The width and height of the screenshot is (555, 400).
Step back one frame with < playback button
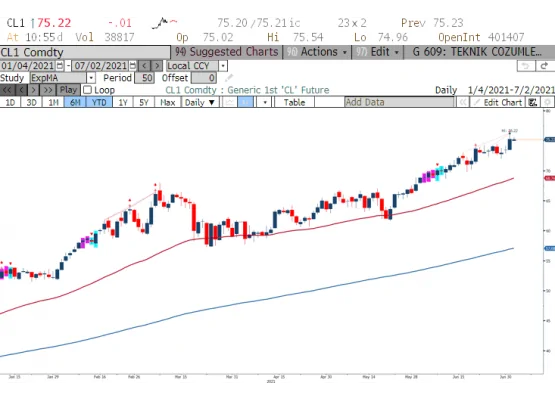click(x=21, y=90)
